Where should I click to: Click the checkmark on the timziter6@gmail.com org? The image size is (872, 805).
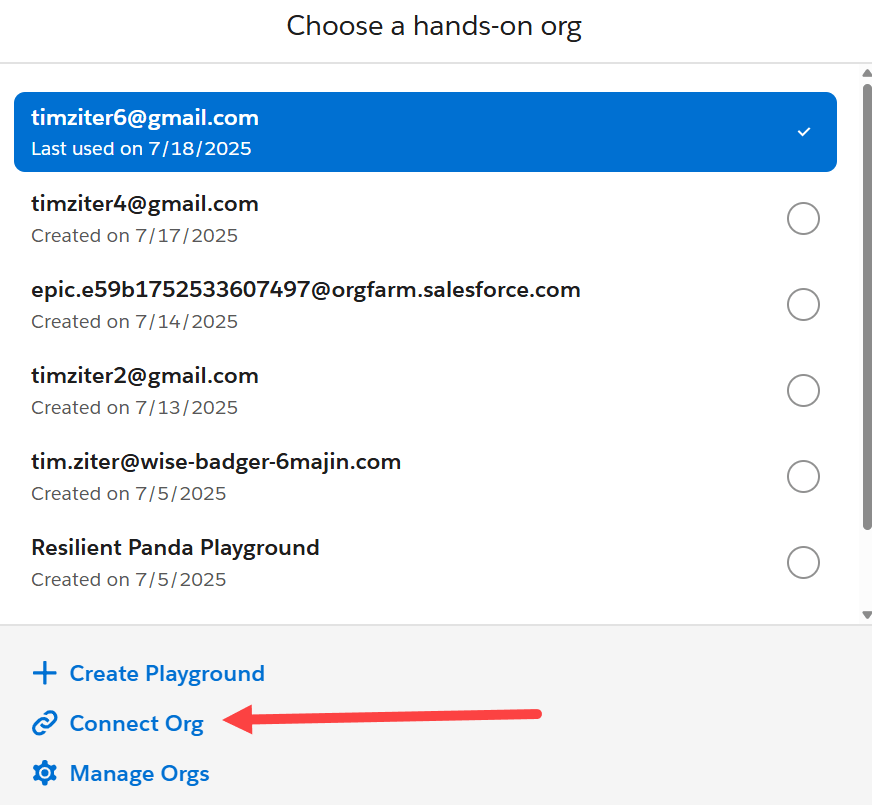pos(804,132)
